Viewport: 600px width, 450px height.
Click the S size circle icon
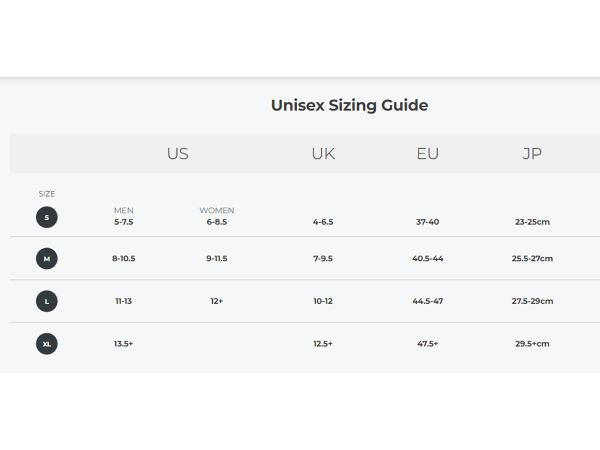point(47,217)
